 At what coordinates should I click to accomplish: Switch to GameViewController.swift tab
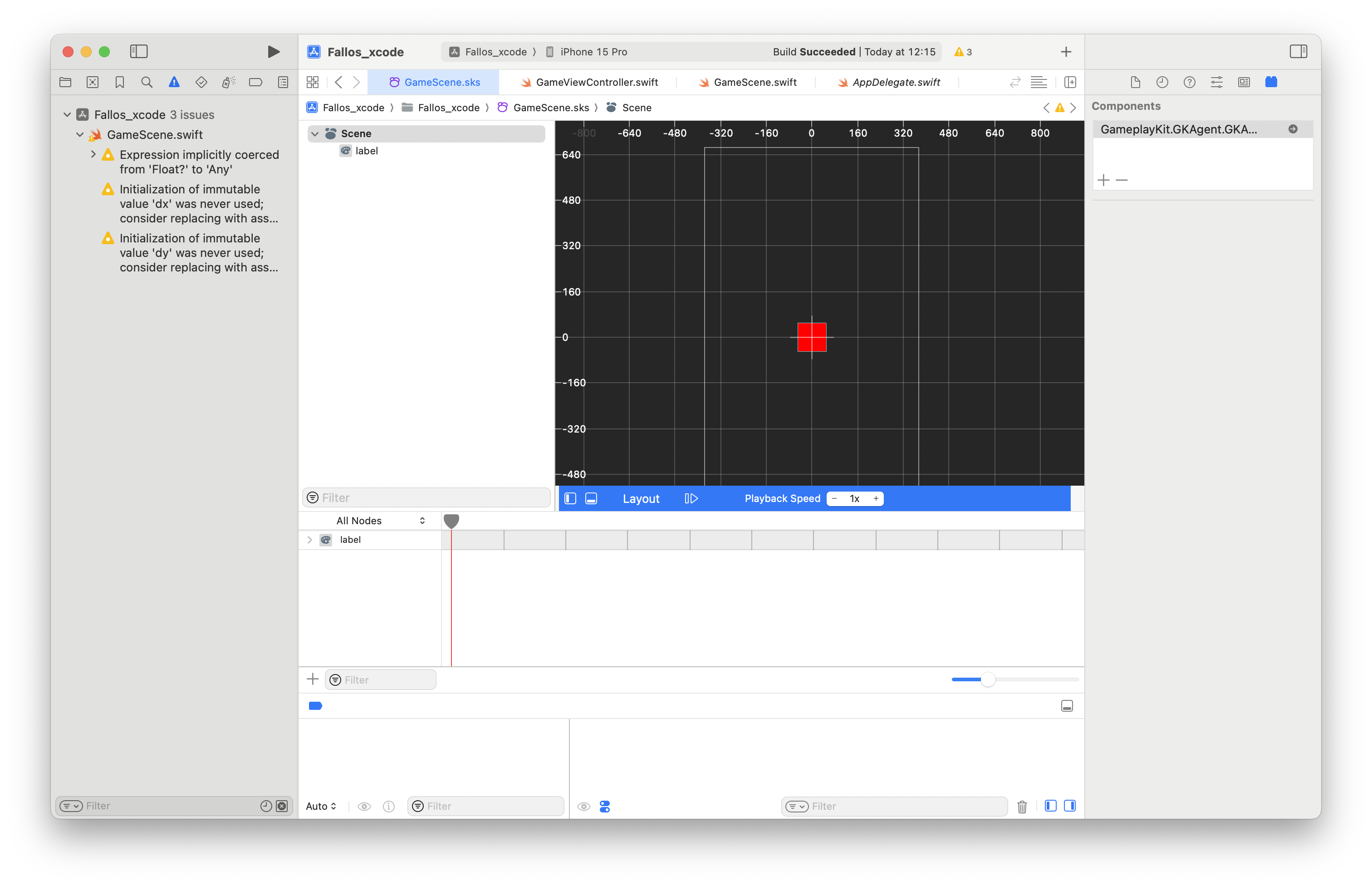589,82
